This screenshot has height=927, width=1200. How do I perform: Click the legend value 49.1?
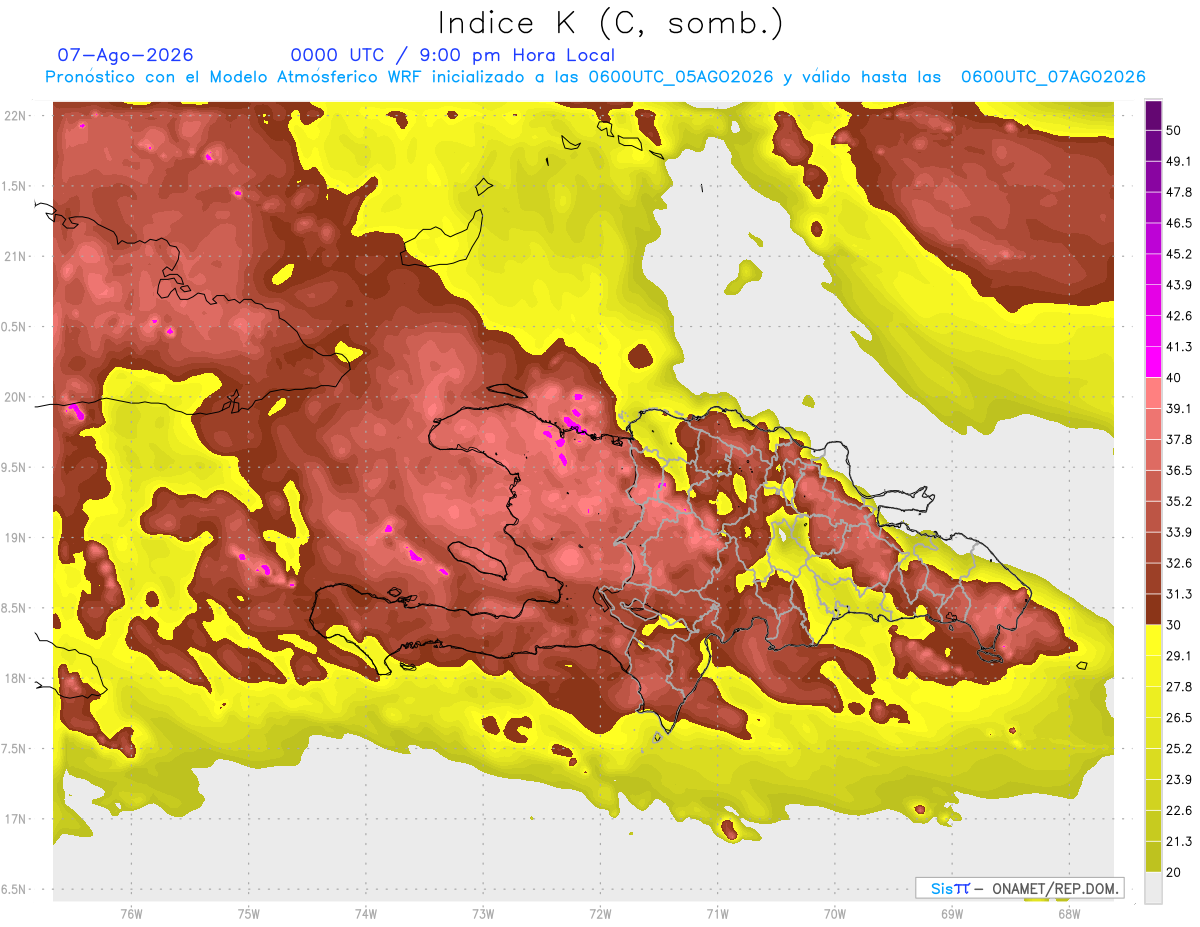coord(1179,162)
